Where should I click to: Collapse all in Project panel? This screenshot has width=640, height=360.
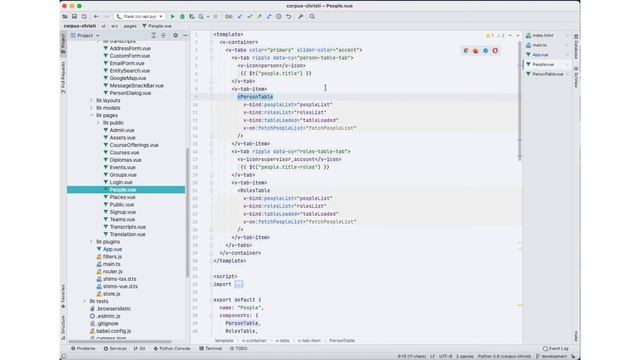[x=163, y=36]
